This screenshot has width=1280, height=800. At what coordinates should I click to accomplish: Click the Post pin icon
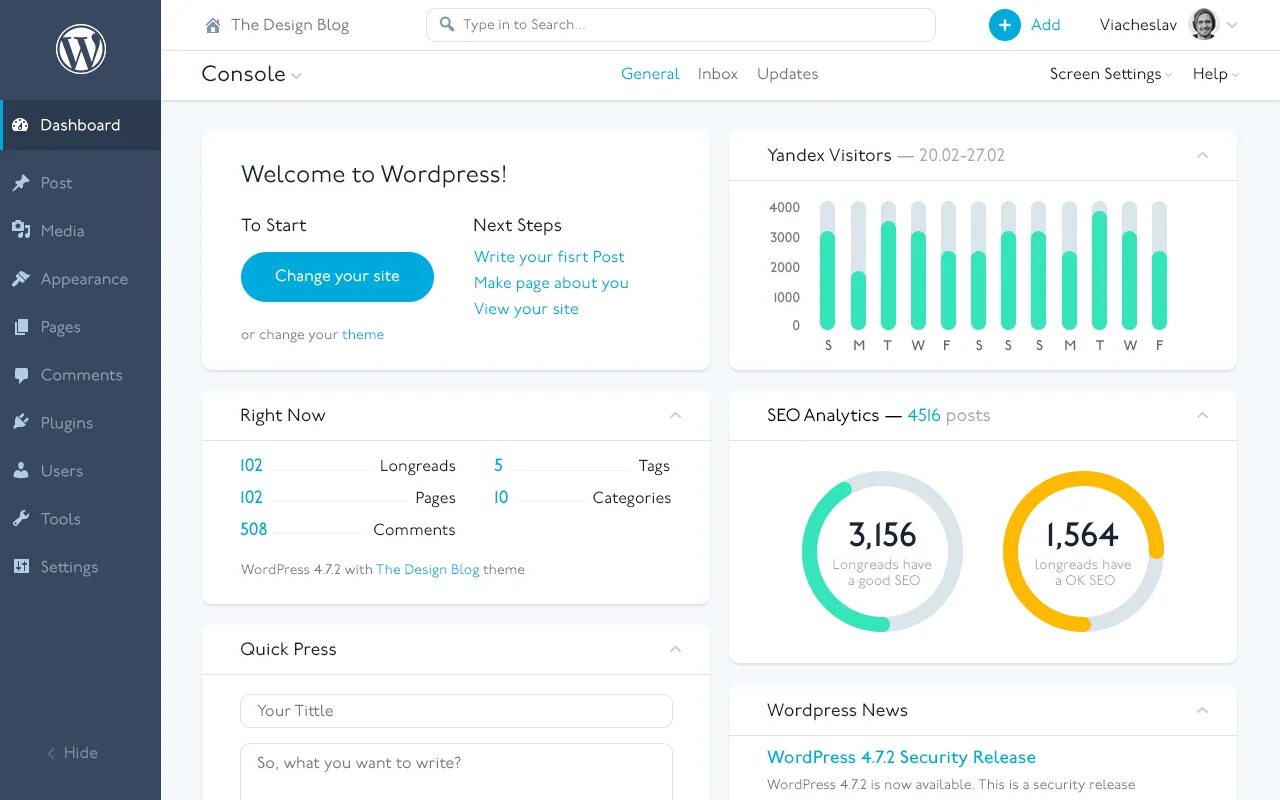[x=20, y=183]
